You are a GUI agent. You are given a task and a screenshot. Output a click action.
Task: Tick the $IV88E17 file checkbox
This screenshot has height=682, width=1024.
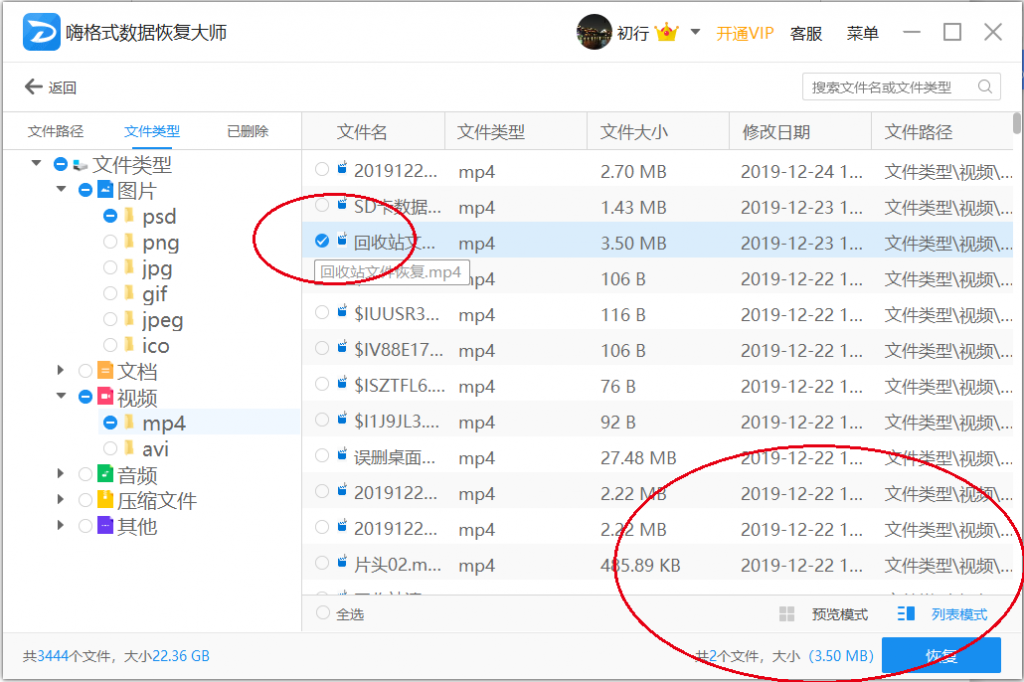(x=322, y=348)
